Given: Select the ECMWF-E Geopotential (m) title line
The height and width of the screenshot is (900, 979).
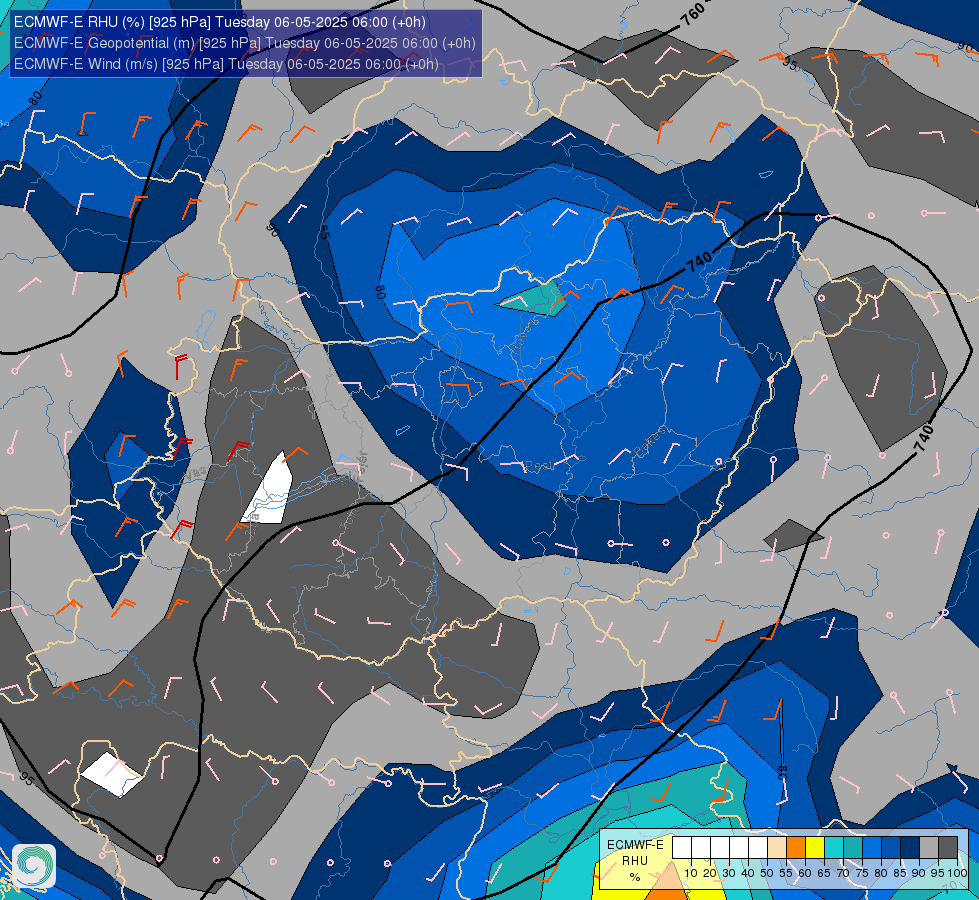Looking at the screenshot, I should click(x=244, y=43).
